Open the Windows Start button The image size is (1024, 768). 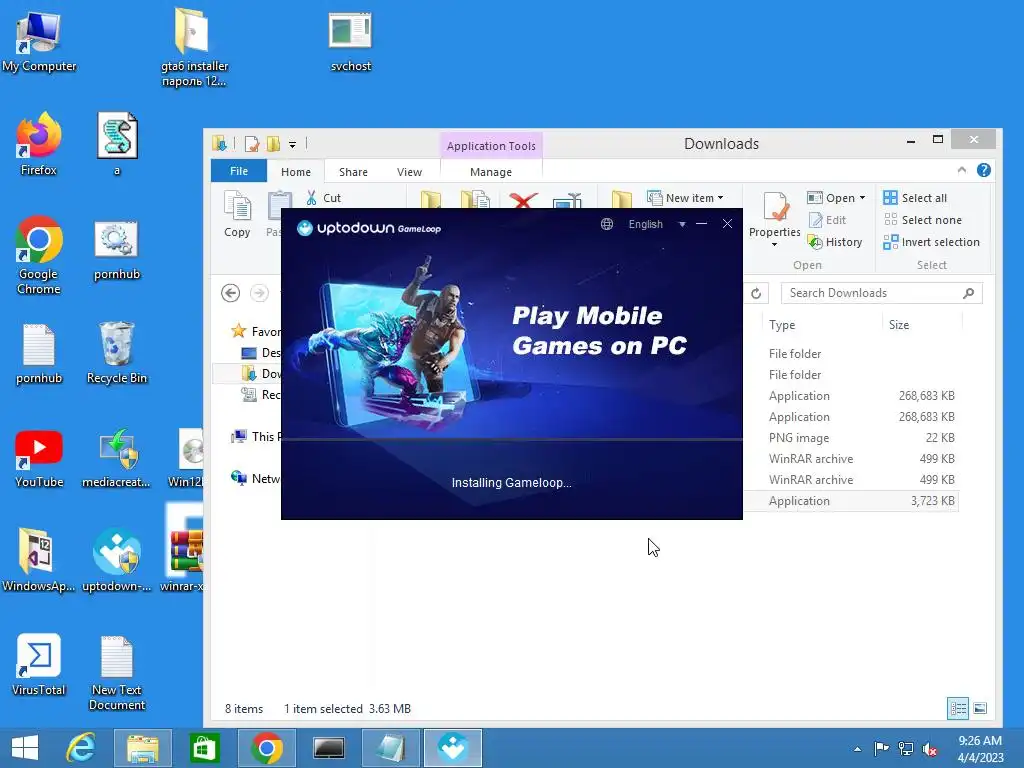pos(25,748)
